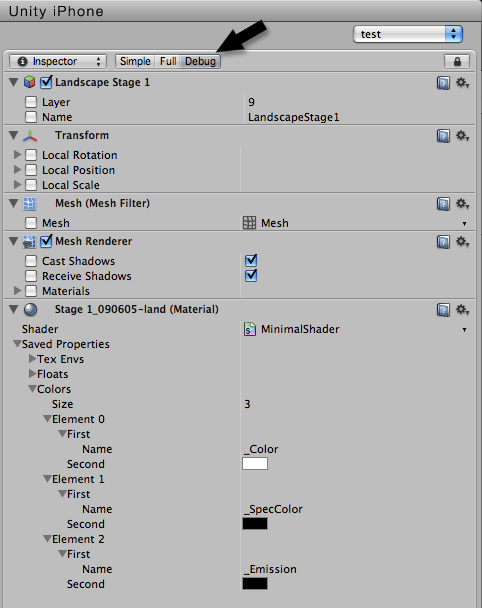Click the Transform axes icon

30,136
